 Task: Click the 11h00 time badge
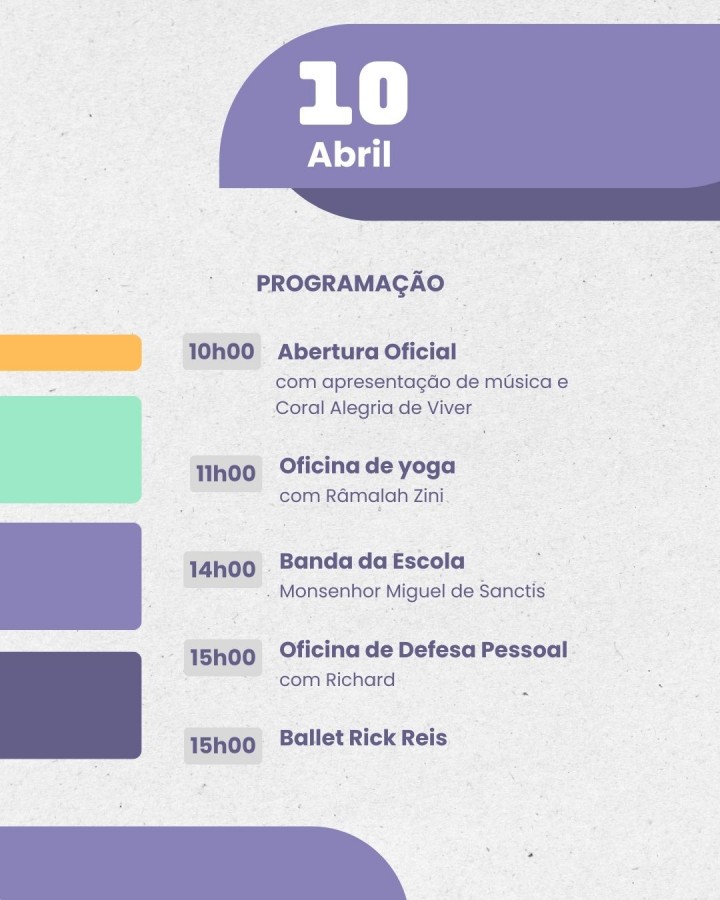[x=225, y=473]
